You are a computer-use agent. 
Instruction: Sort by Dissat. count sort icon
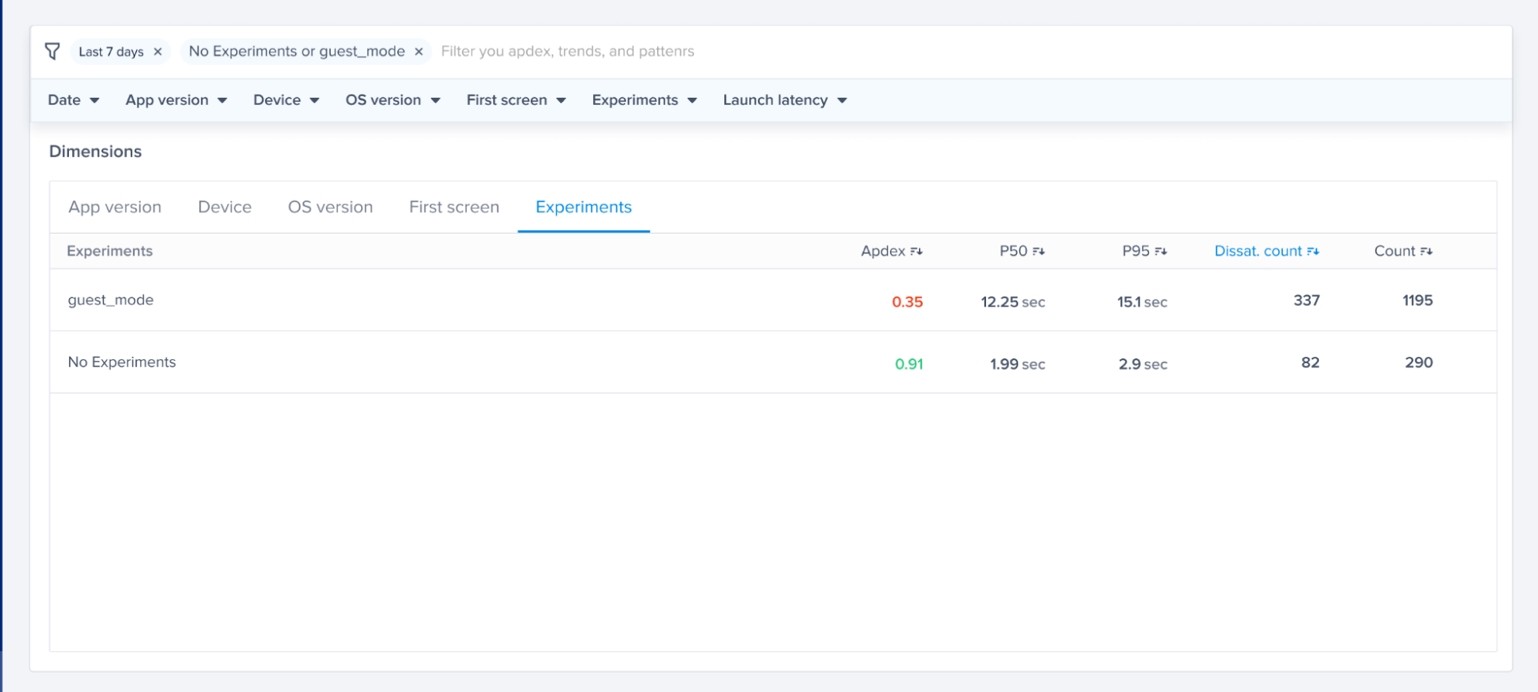[1313, 252]
